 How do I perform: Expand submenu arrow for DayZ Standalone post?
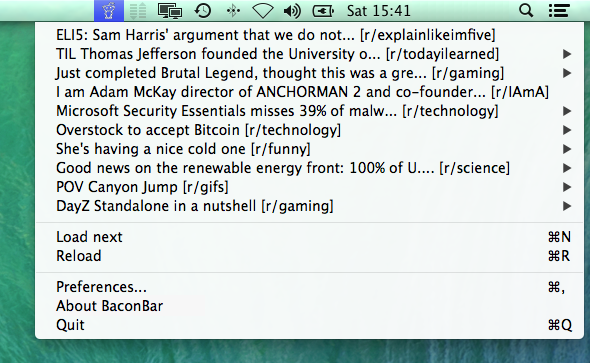(x=567, y=206)
